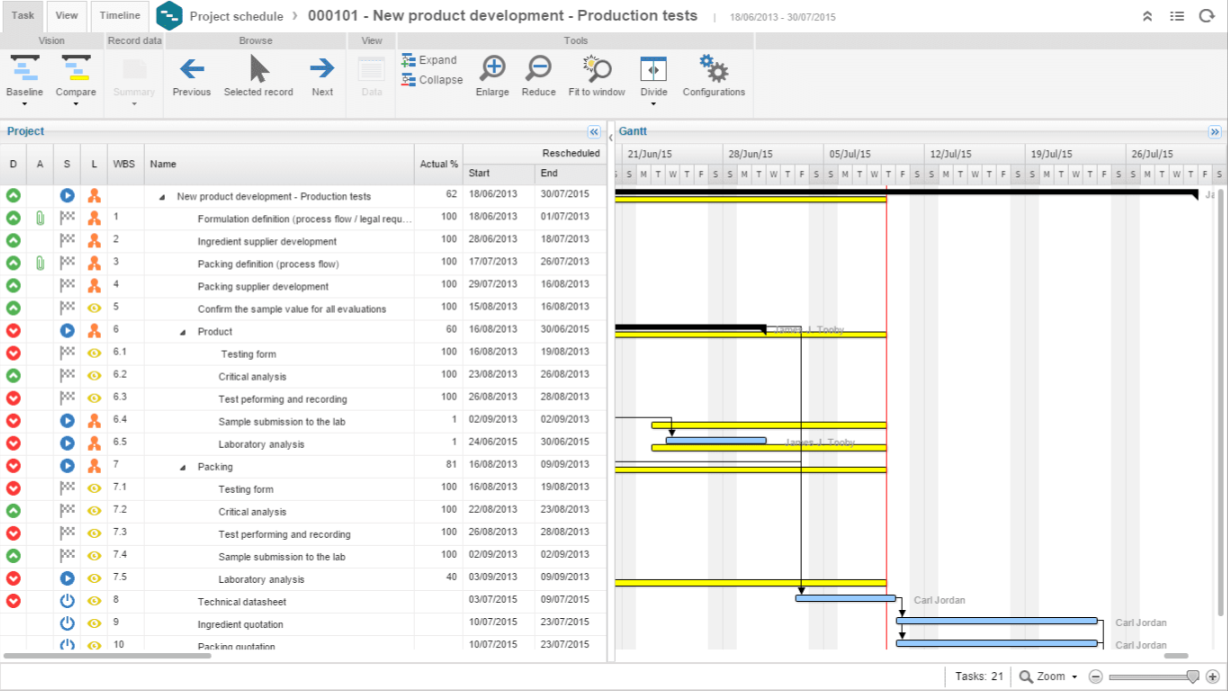Click the refresh icon in title bar
The image size is (1228, 691).
coord(1206,16)
